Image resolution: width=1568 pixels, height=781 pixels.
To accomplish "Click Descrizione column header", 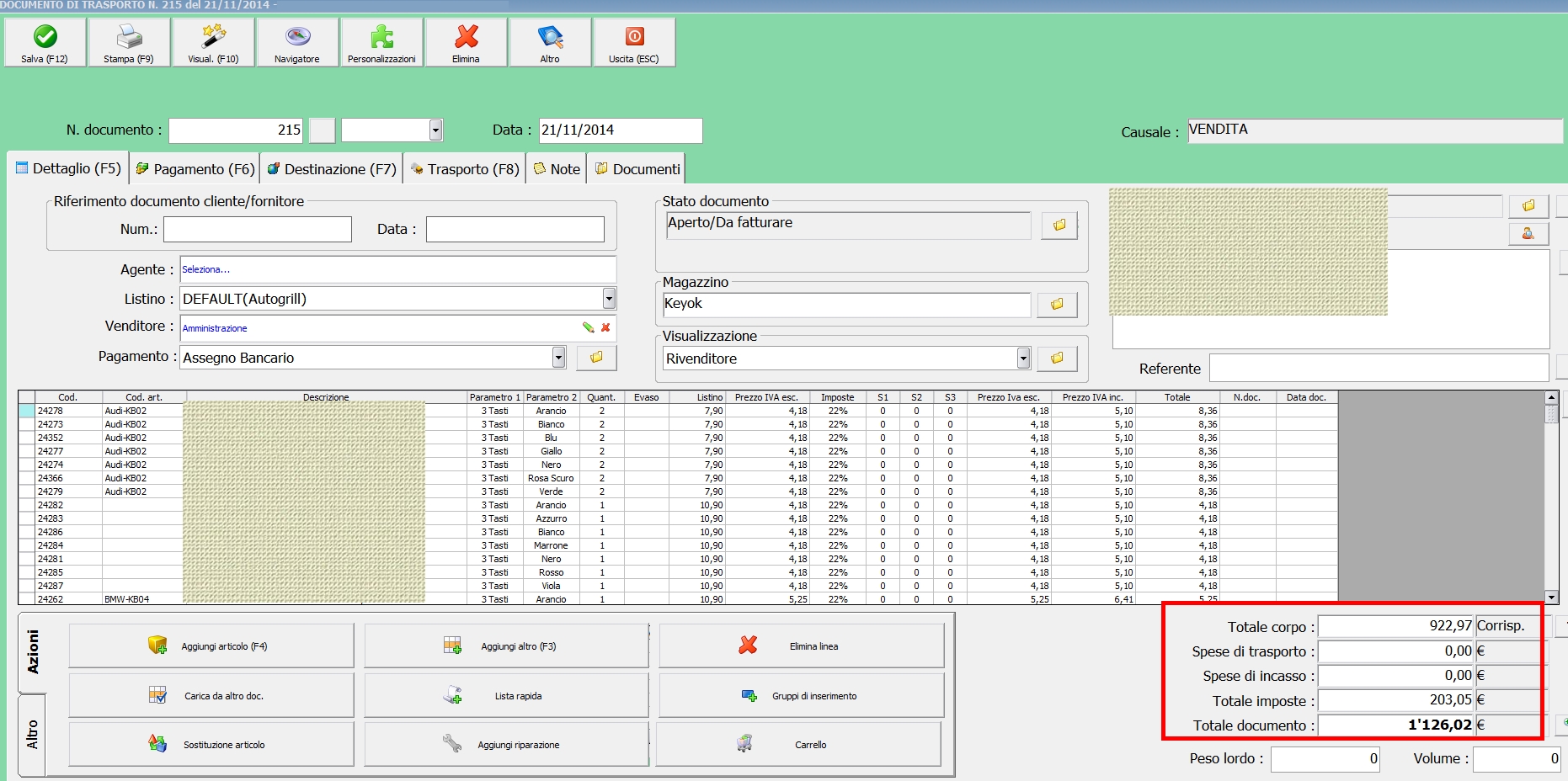I will (327, 397).
